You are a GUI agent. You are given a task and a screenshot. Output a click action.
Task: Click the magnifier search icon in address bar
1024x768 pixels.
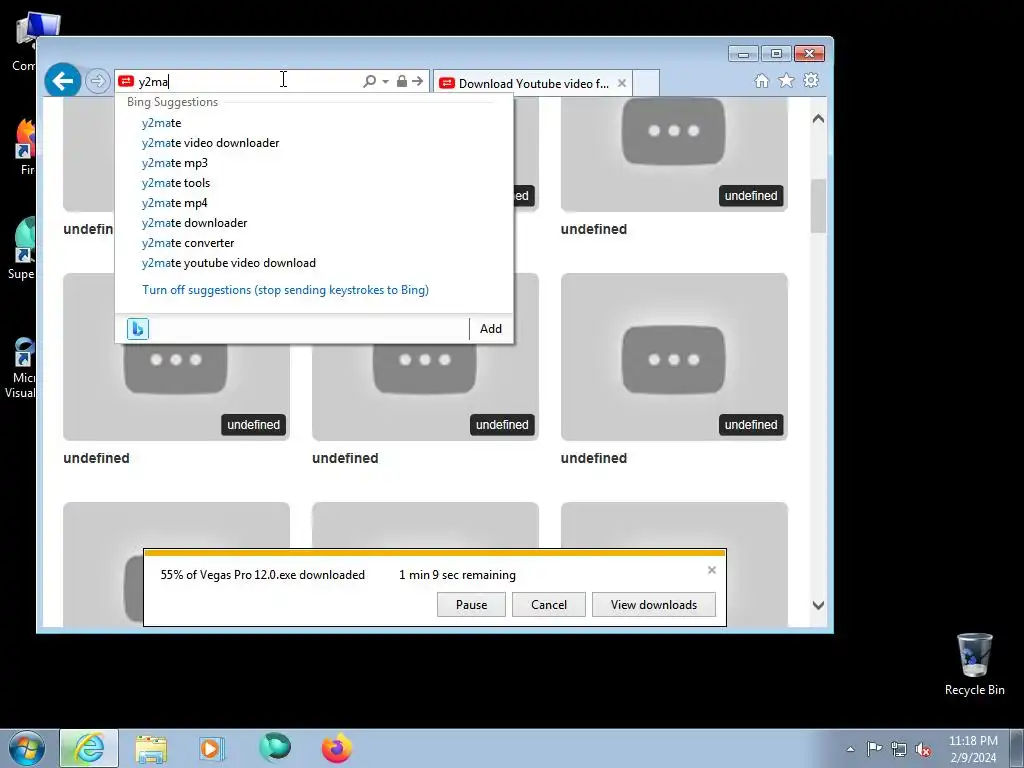[x=369, y=81]
